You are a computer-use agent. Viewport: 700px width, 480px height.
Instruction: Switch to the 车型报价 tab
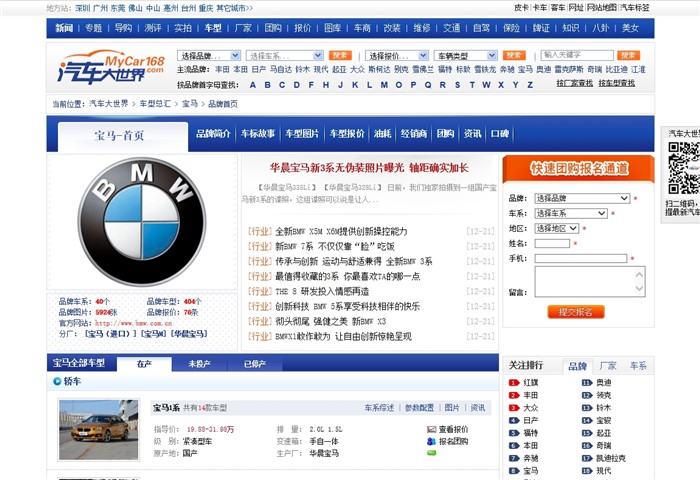click(347, 134)
